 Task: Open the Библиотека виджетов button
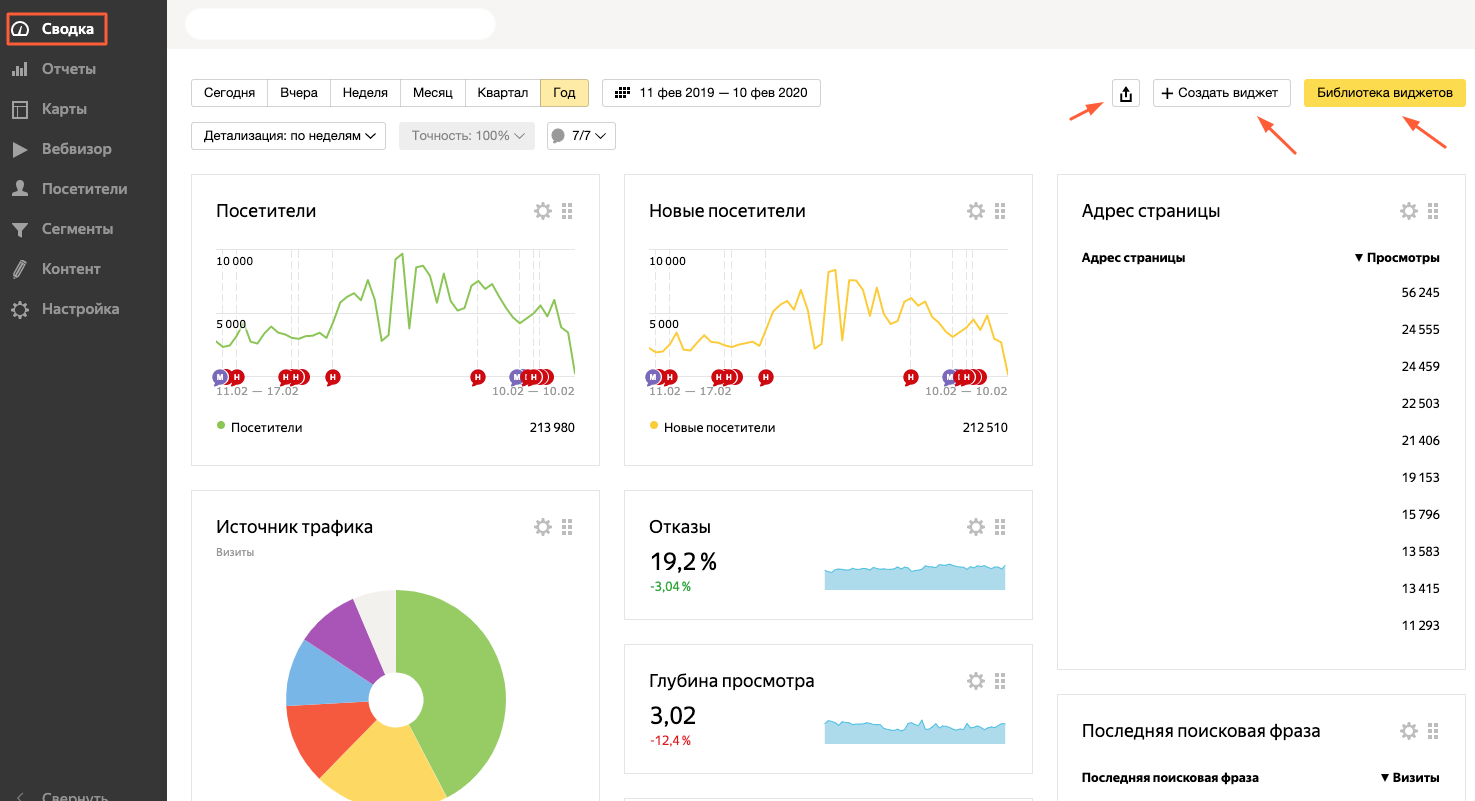point(1384,93)
